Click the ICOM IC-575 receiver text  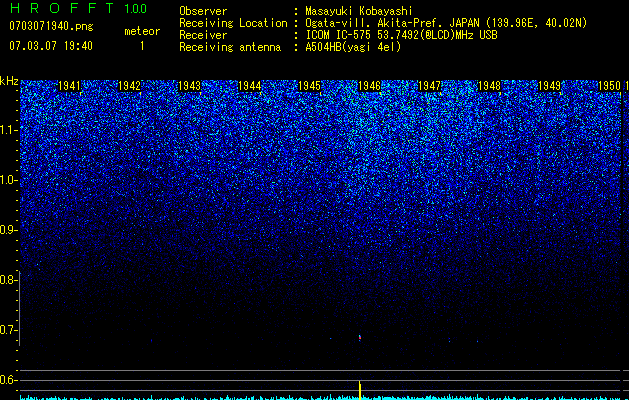(x=401, y=35)
